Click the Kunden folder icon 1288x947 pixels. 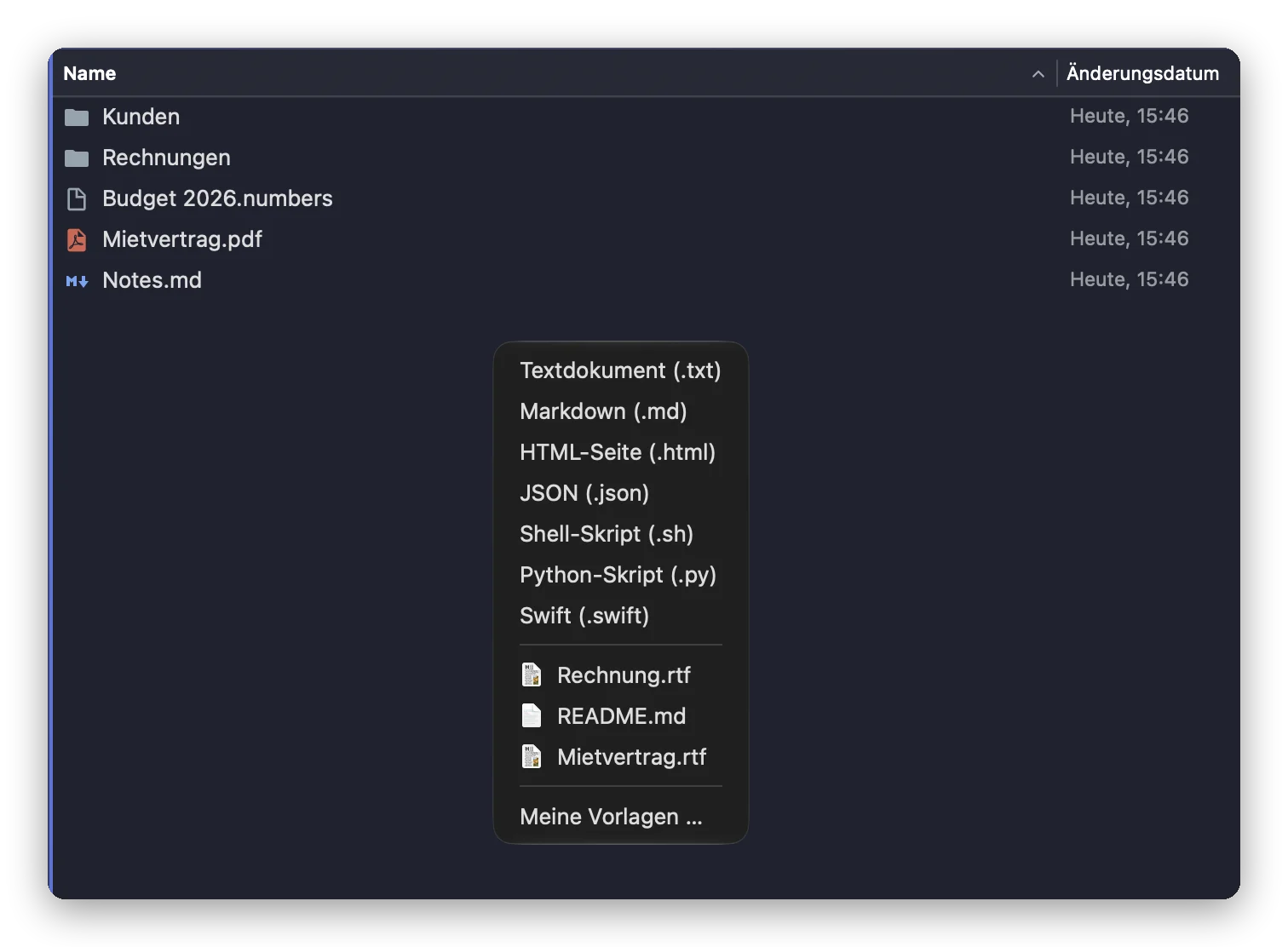(x=77, y=117)
